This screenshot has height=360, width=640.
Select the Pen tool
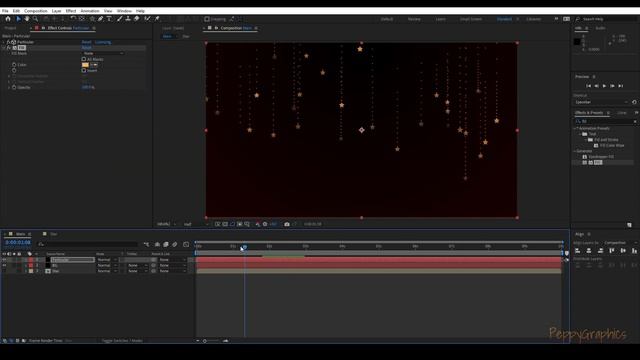click(100, 19)
